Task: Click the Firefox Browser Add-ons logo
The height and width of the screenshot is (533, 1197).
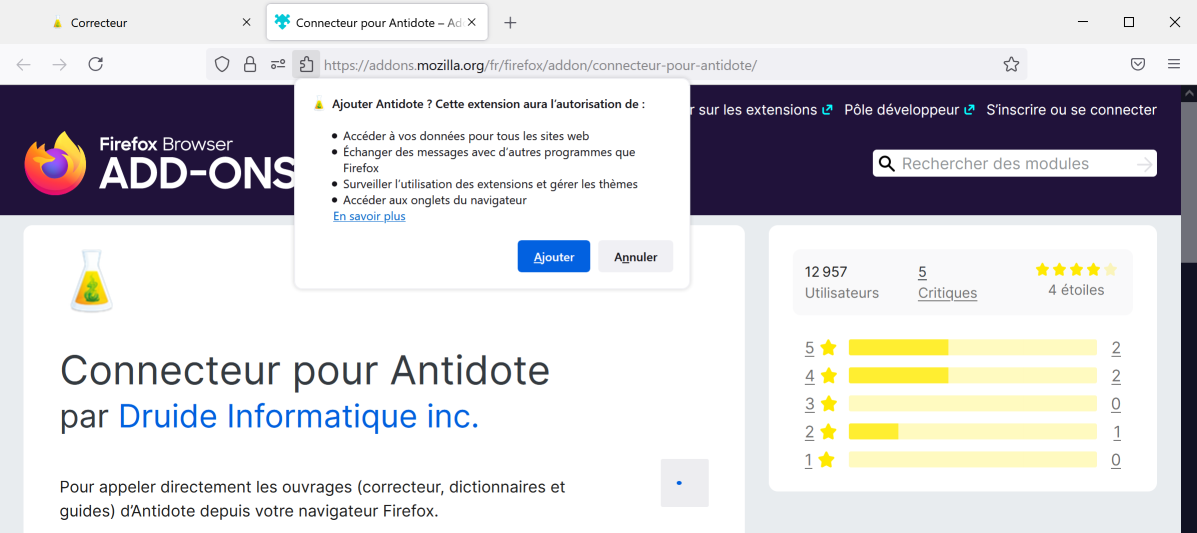Action: [x=160, y=163]
